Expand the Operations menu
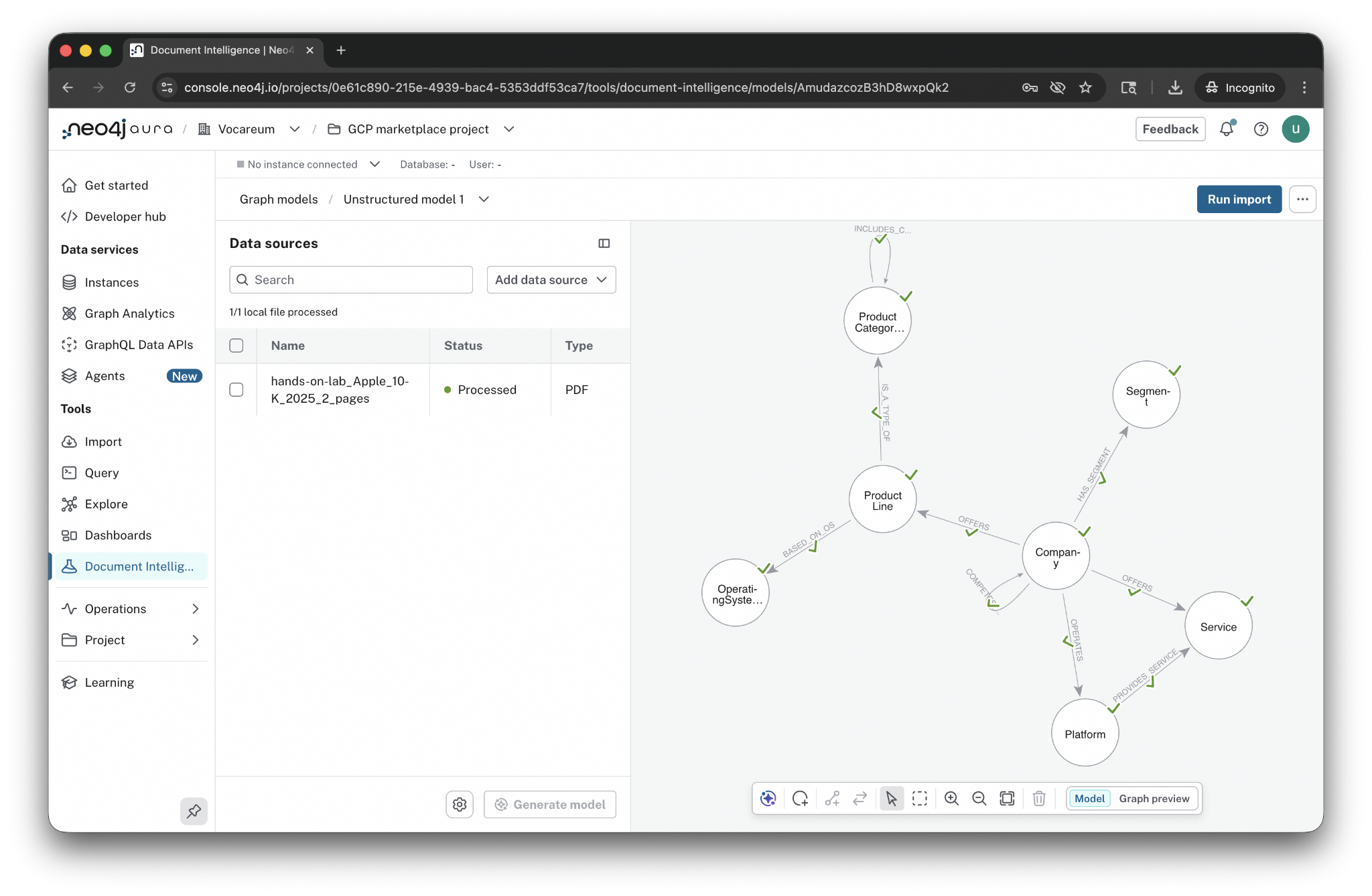Image resolution: width=1372 pixels, height=896 pixels. pos(131,609)
